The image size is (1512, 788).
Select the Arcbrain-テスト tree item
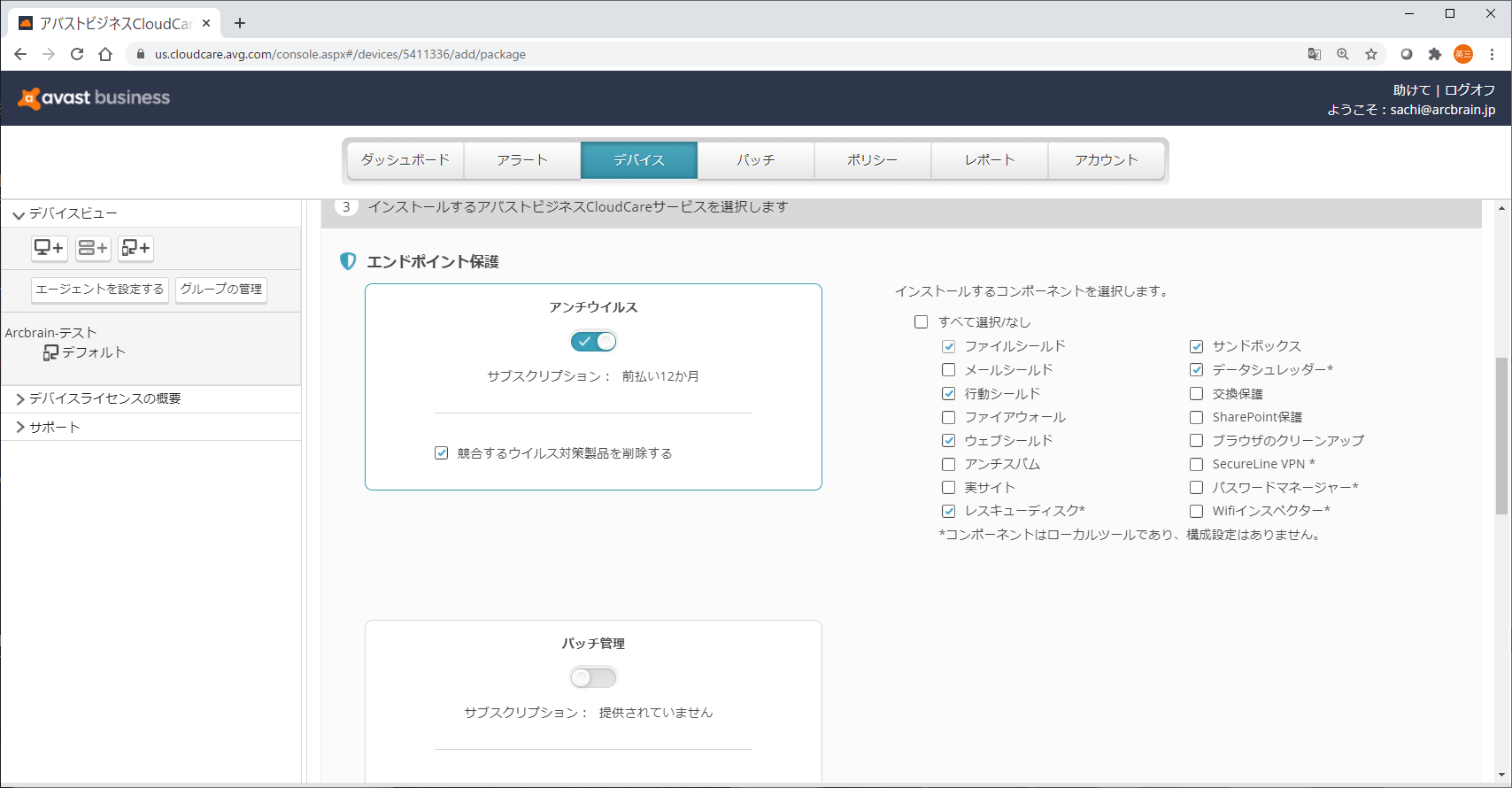51,333
